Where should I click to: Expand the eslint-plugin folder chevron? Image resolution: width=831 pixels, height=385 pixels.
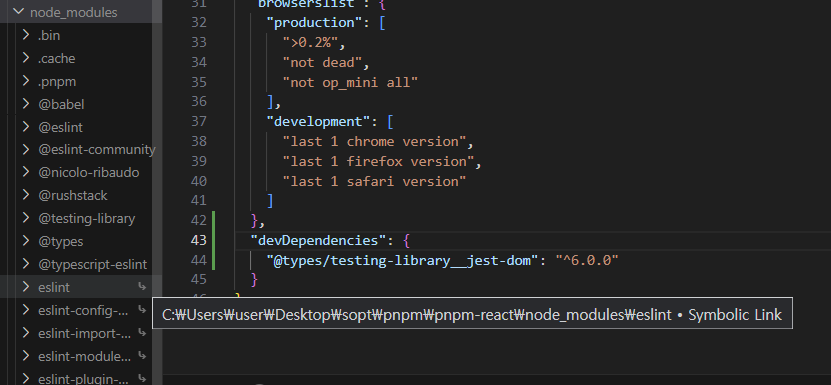(26, 378)
